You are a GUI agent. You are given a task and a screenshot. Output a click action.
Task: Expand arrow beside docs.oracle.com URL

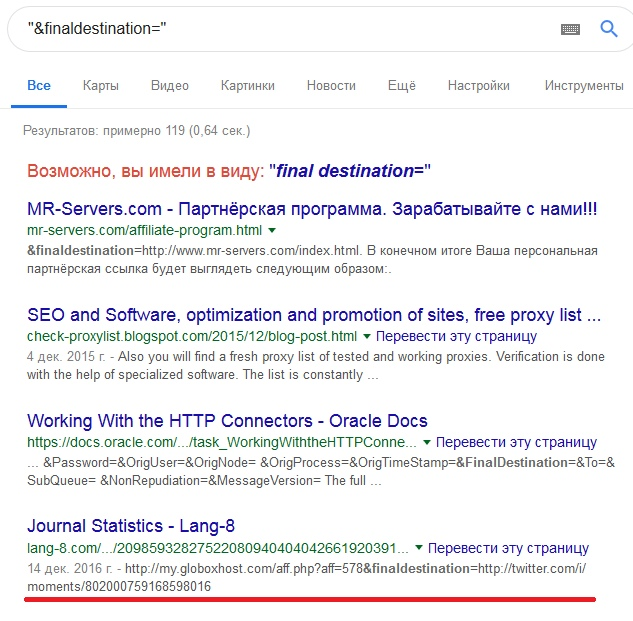426,443
